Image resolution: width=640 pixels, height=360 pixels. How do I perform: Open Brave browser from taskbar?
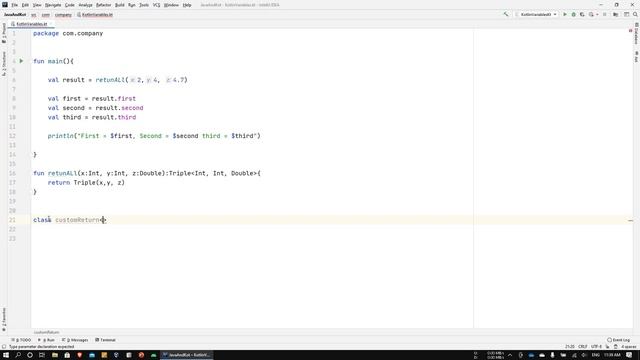tap(79, 355)
